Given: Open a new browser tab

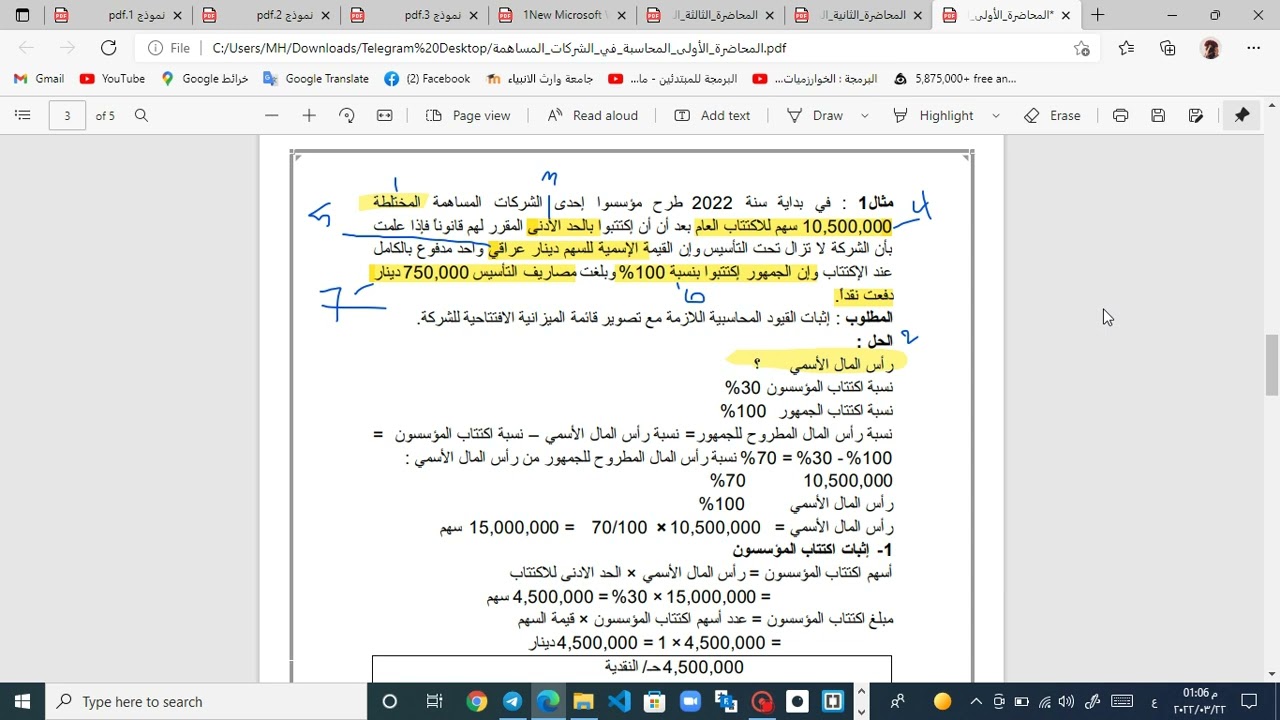Looking at the screenshot, I should (1098, 15).
